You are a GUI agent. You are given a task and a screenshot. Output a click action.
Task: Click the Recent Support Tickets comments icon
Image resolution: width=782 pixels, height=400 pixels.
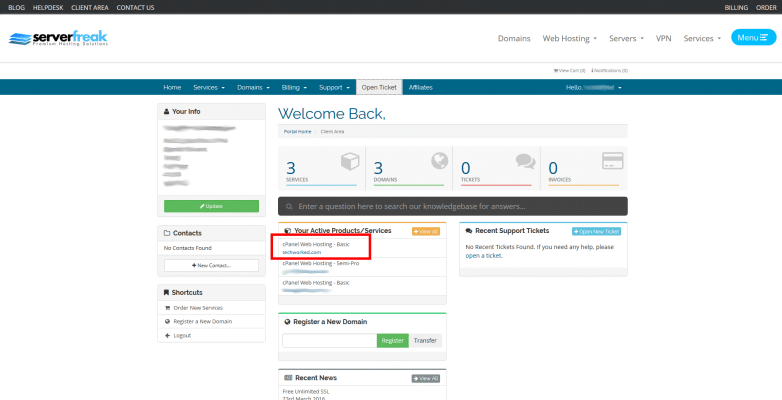point(469,231)
